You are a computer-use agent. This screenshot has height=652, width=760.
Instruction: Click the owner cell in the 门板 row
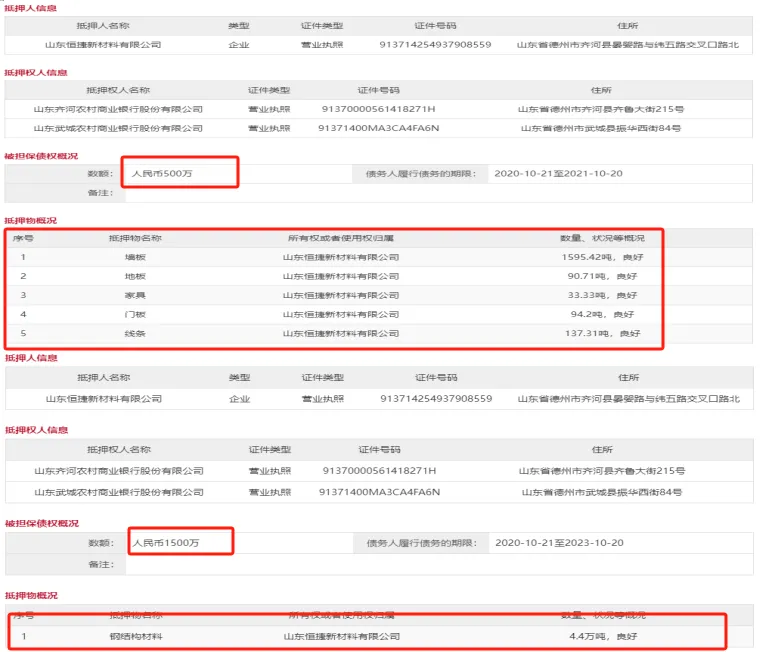tap(341, 314)
